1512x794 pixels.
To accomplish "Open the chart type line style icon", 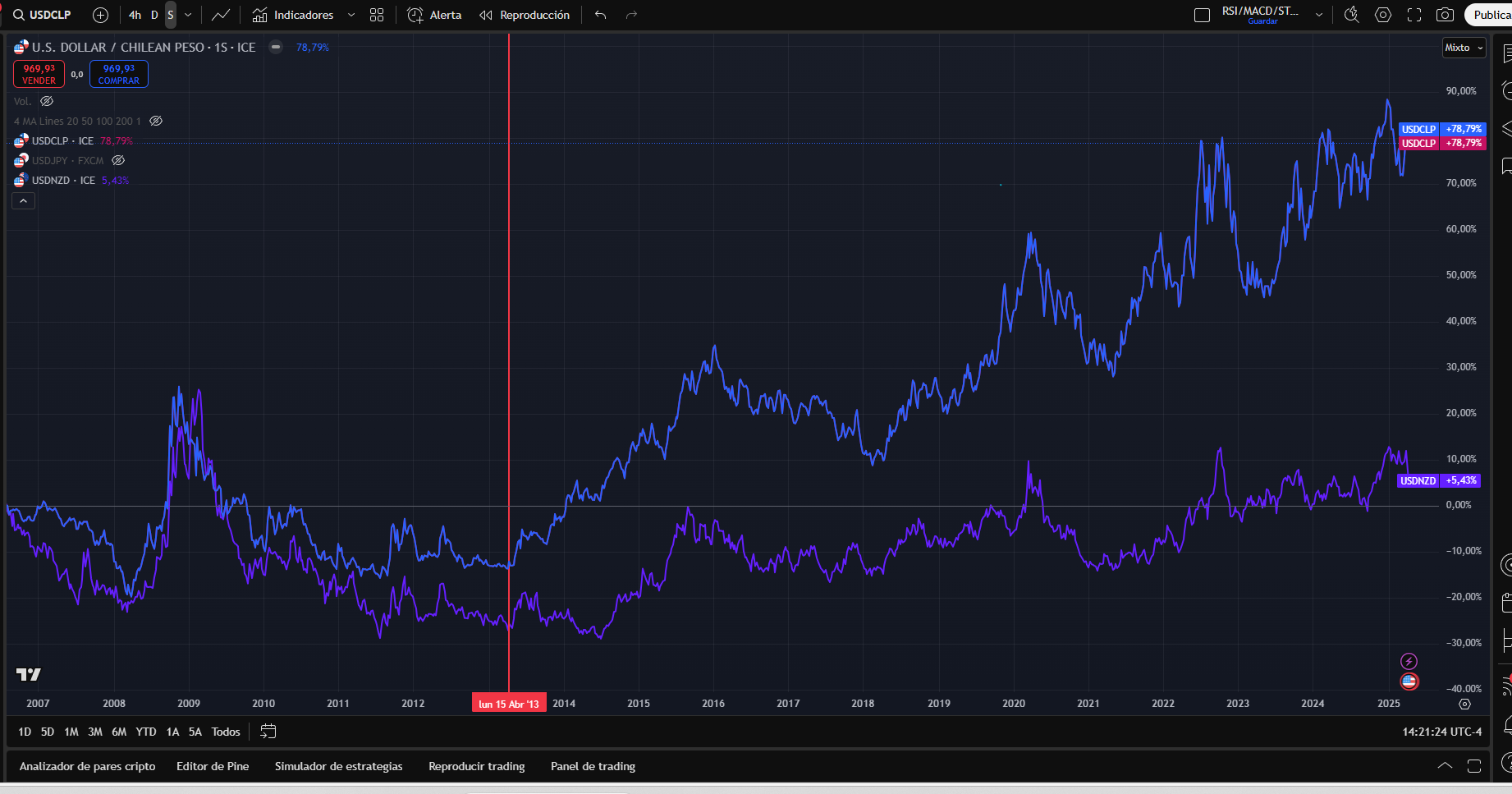I will click(x=220, y=15).
